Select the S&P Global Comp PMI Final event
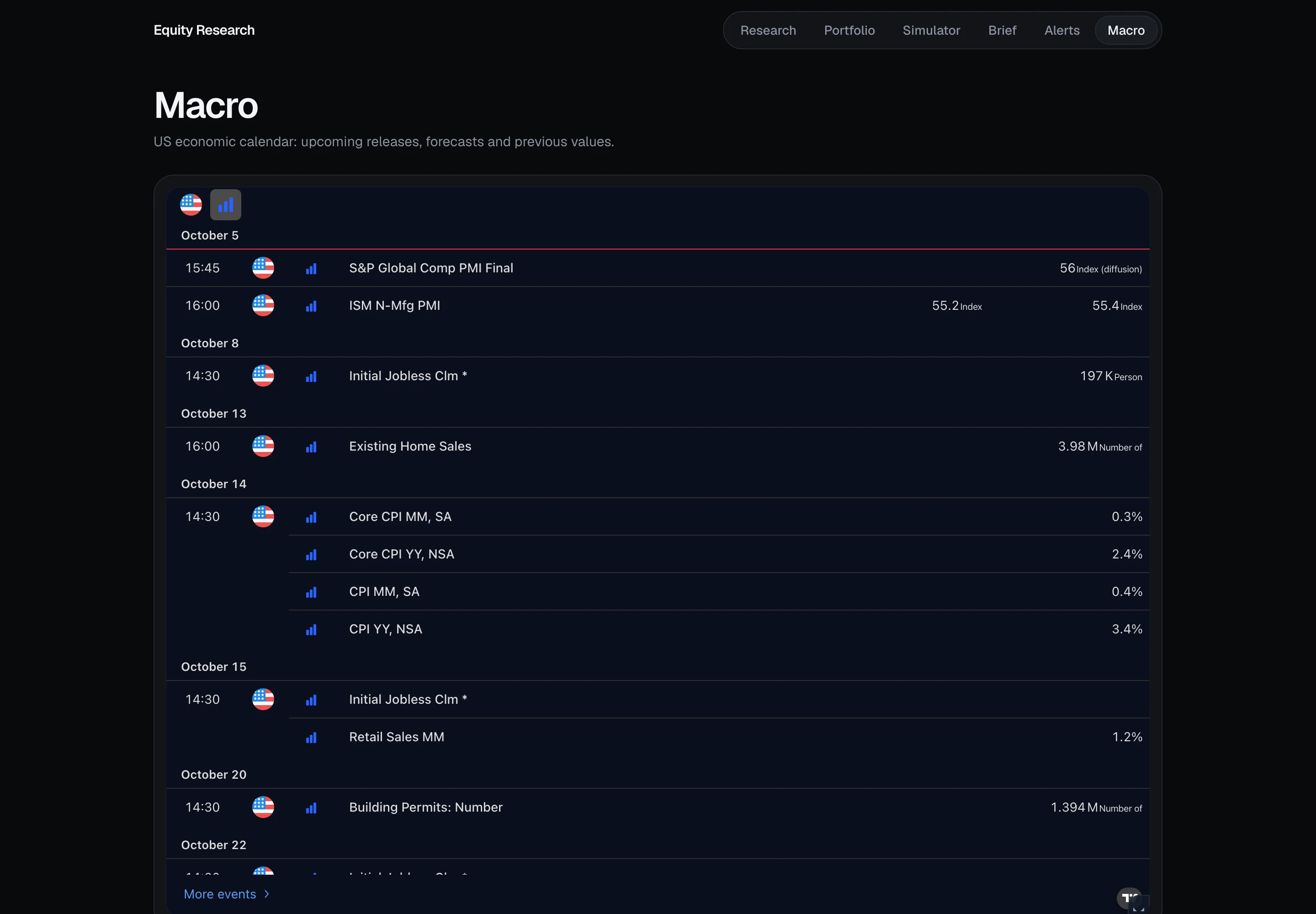 click(x=431, y=268)
